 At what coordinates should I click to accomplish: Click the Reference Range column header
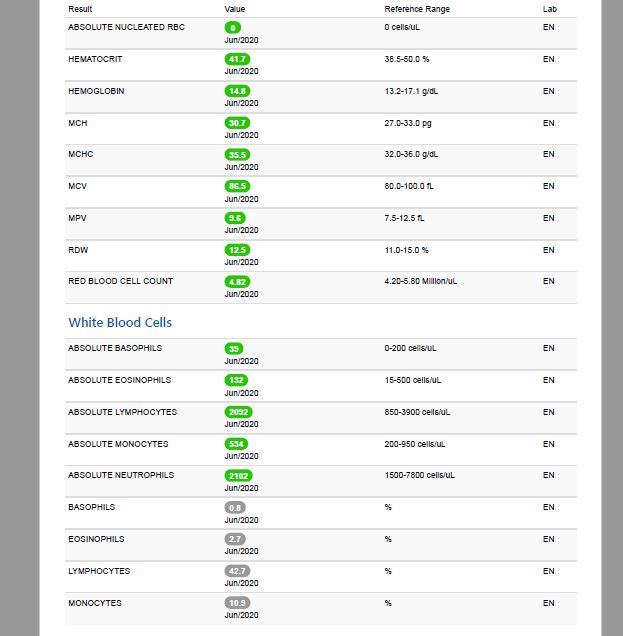(417, 9)
